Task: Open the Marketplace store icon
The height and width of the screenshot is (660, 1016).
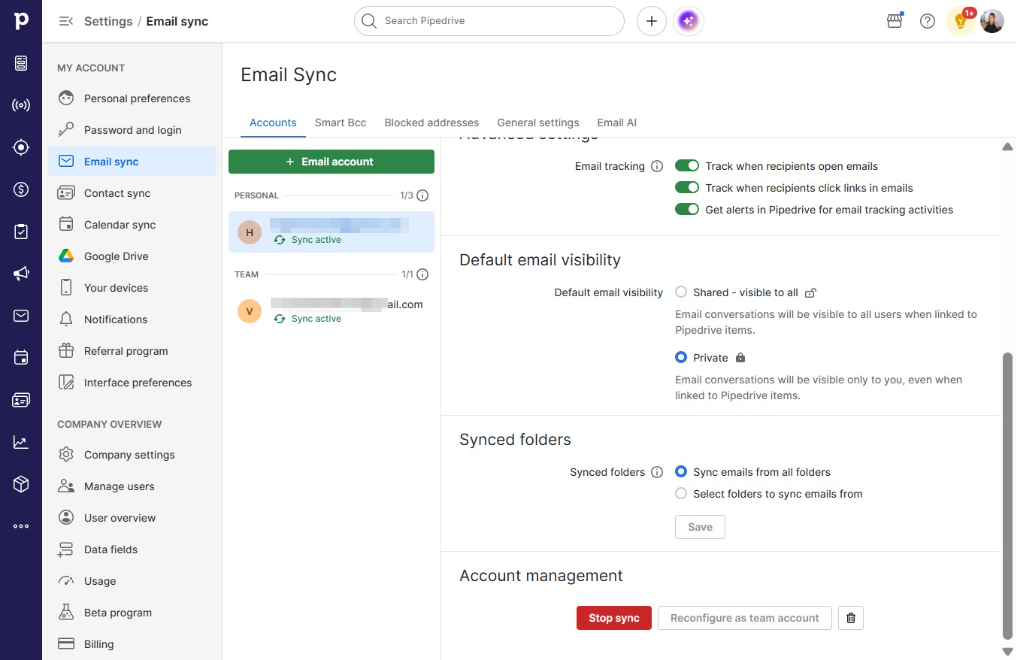Action: click(x=895, y=21)
